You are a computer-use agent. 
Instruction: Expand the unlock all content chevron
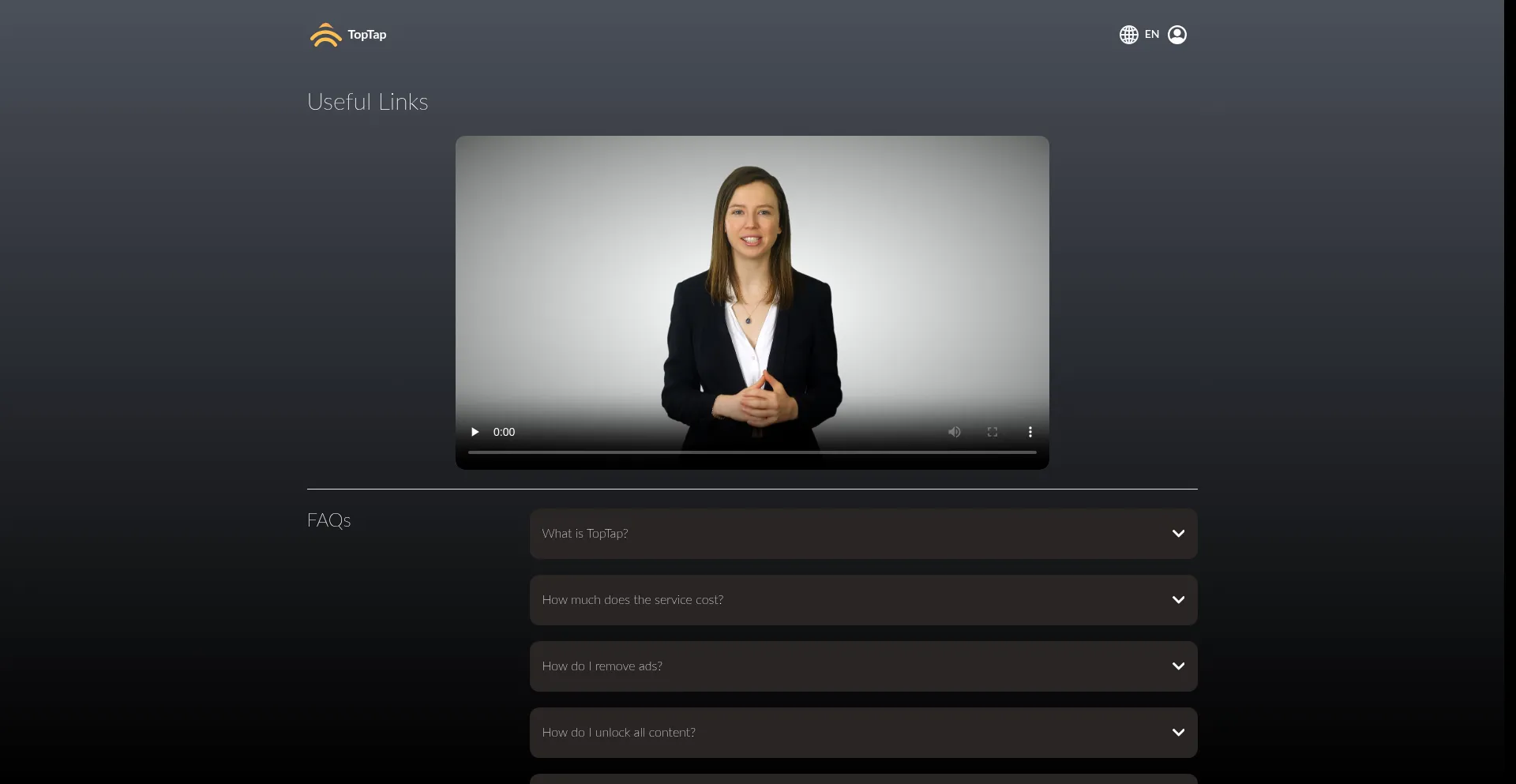1178,733
